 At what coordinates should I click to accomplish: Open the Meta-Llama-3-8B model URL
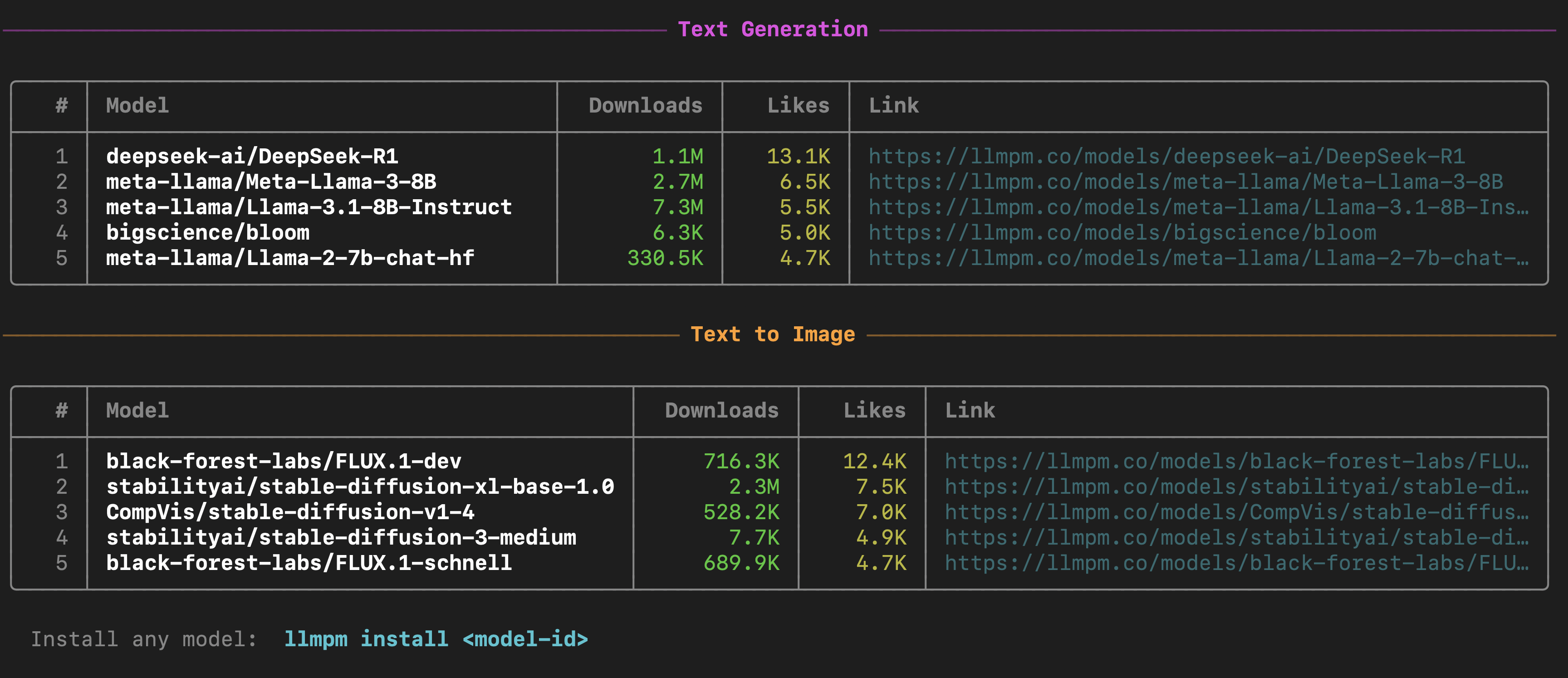pos(1185,182)
